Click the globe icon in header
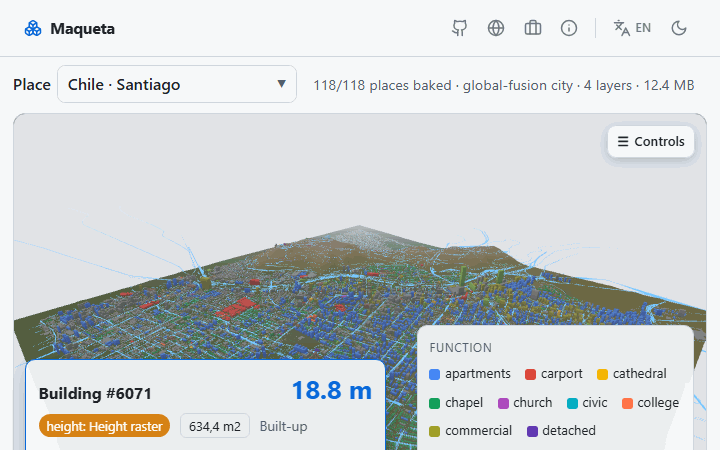The width and height of the screenshot is (720, 450). pyautogui.click(x=496, y=28)
